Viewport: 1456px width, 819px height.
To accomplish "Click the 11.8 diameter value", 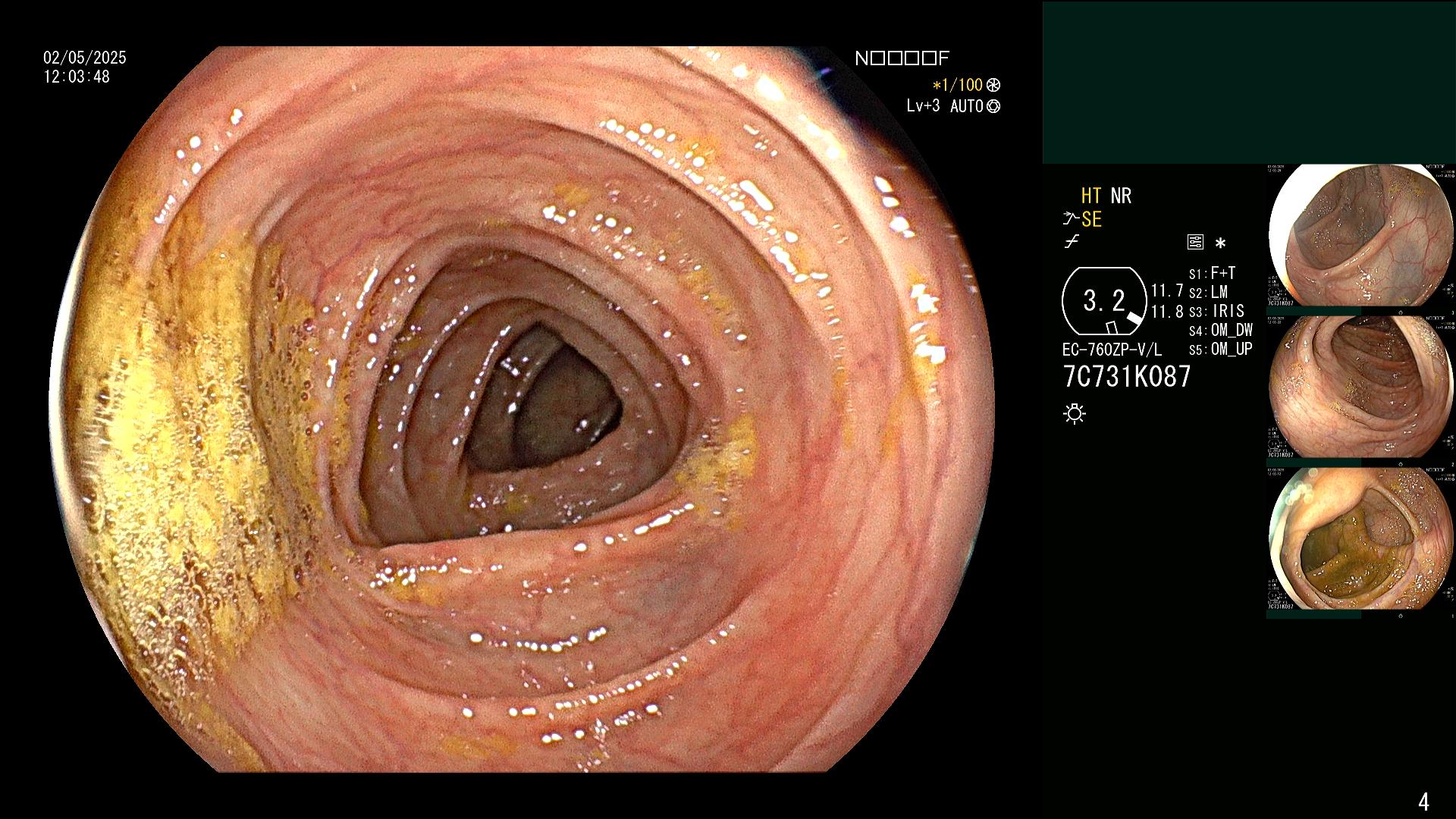I will click(1167, 312).
